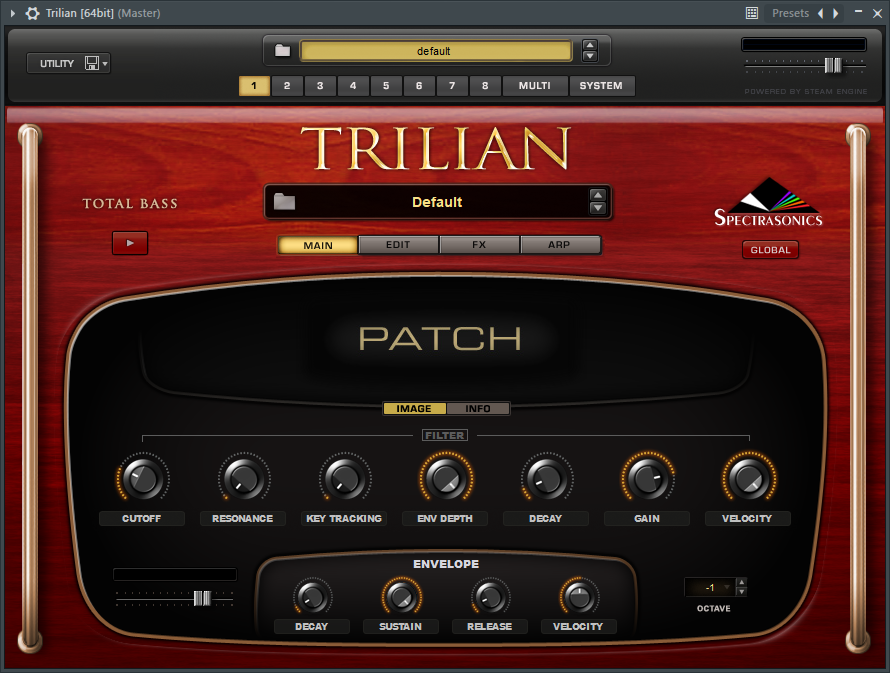890x673 pixels.
Task: Click the Spectrasonics logo
Action: 768,203
